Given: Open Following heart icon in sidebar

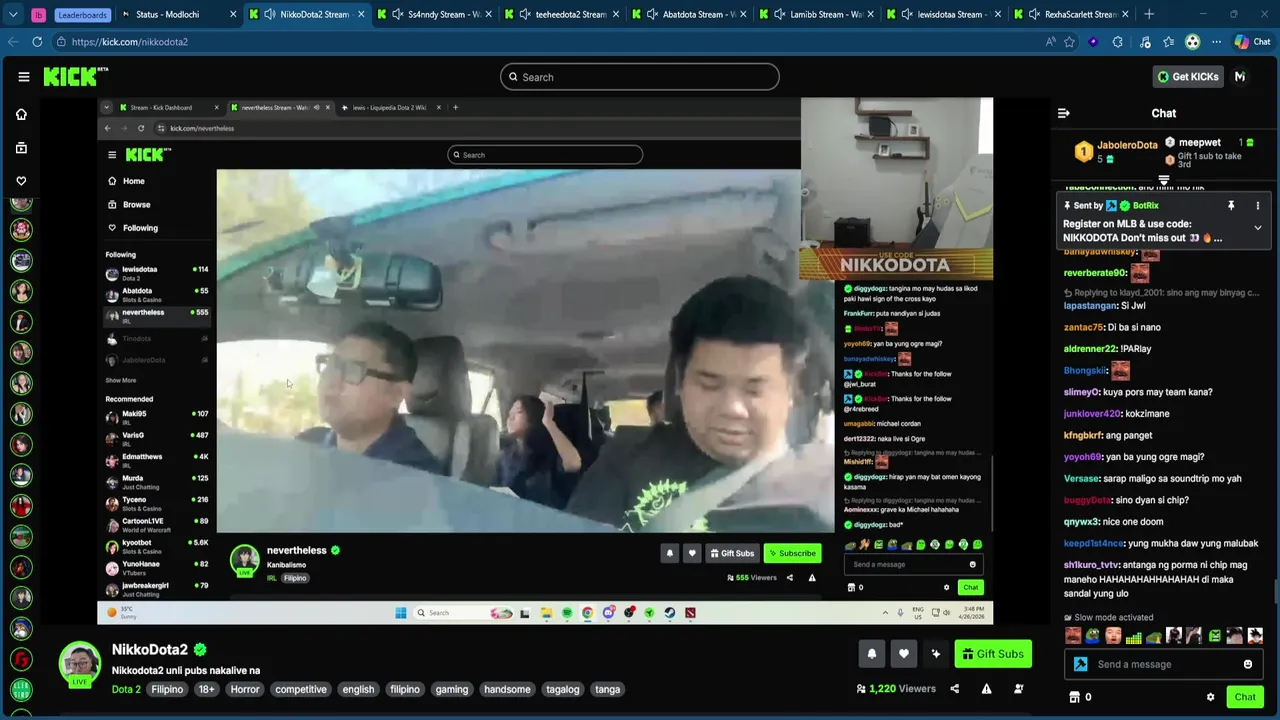Looking at the screenshot, I should (x=21, y=181).
